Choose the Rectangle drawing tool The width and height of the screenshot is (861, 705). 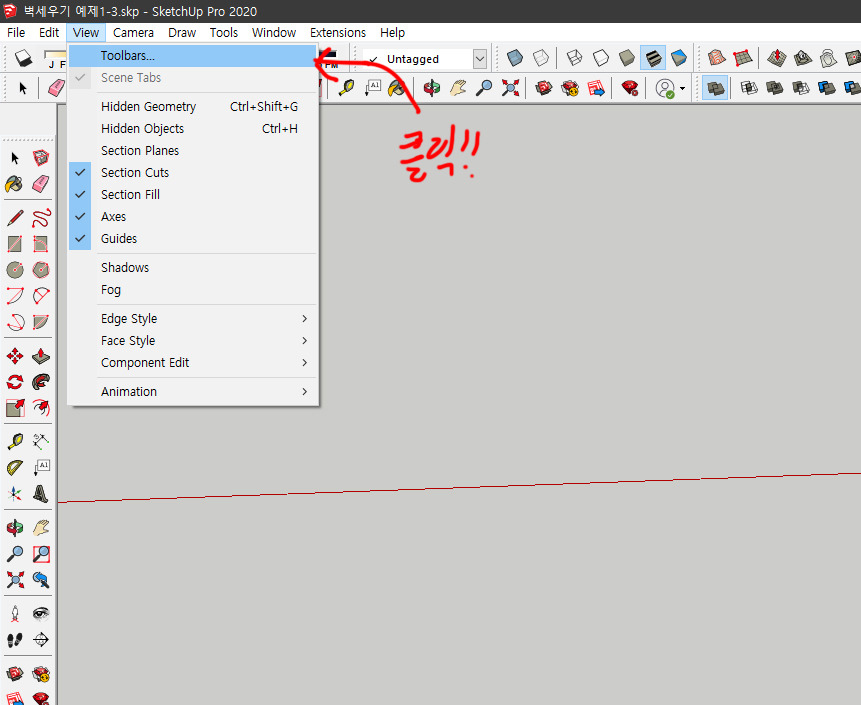[15, 243]
